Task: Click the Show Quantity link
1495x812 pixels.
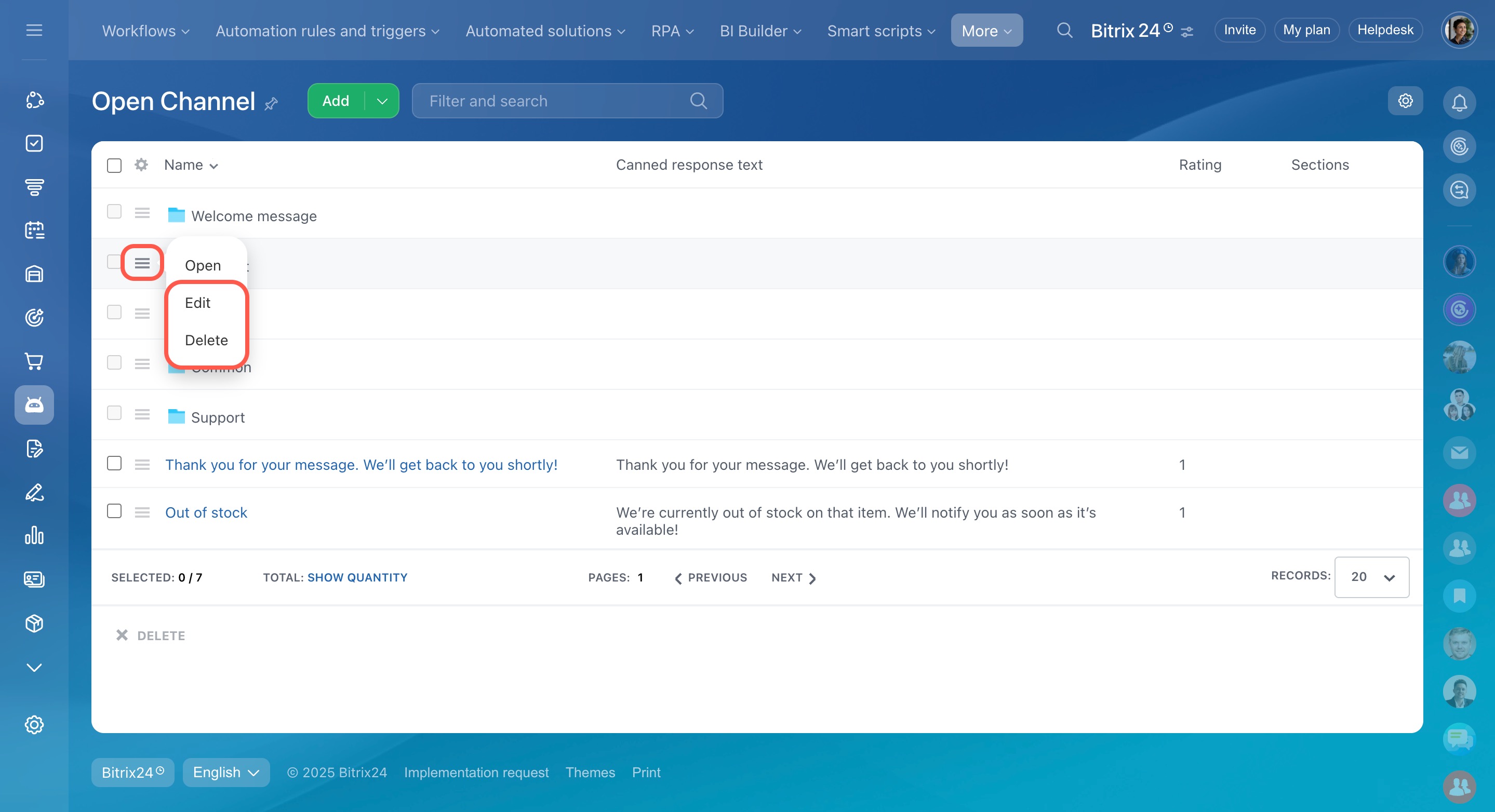Action: 357,578
